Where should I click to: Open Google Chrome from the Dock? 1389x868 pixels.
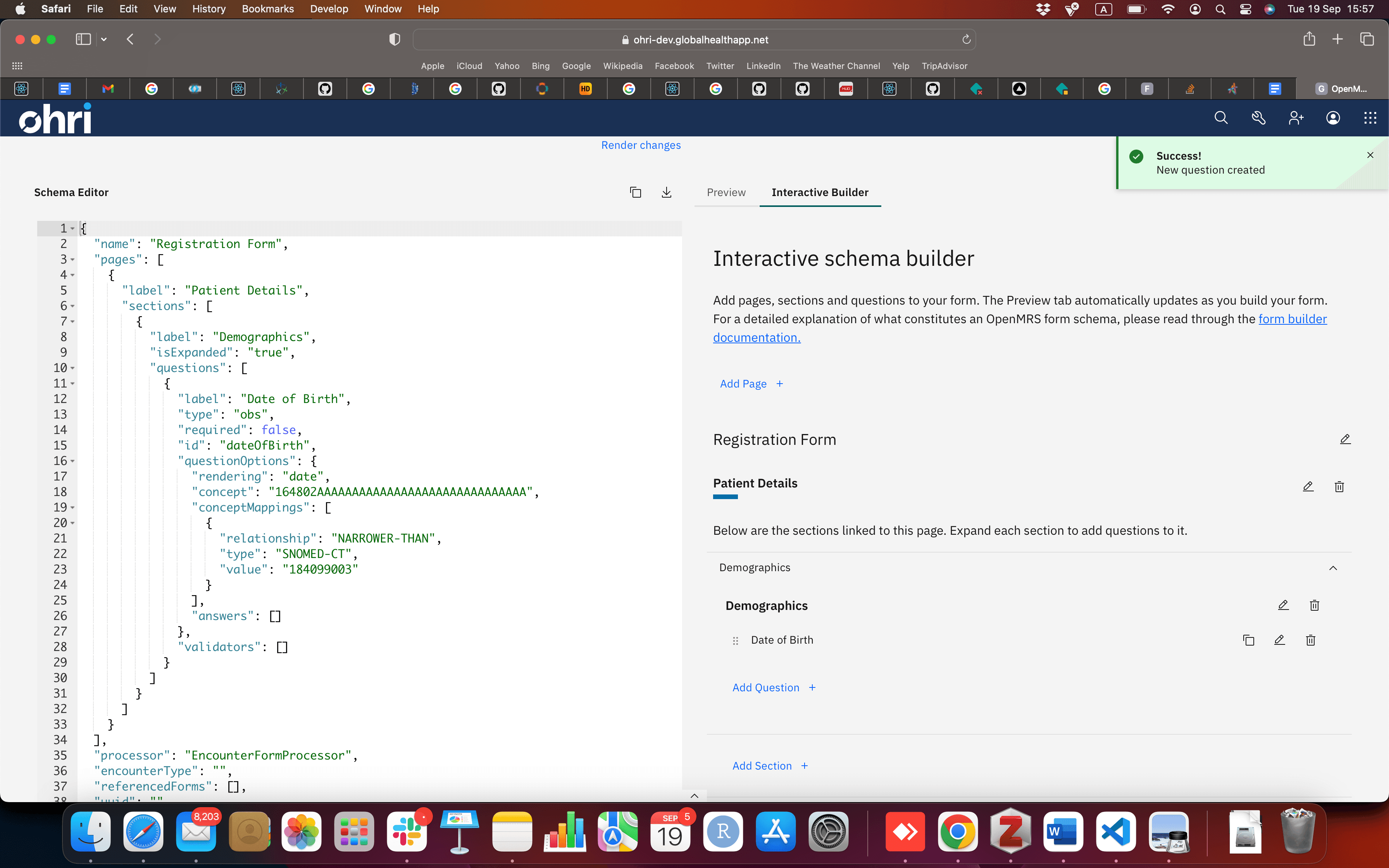pyautogui.click(x=957, y=831)
